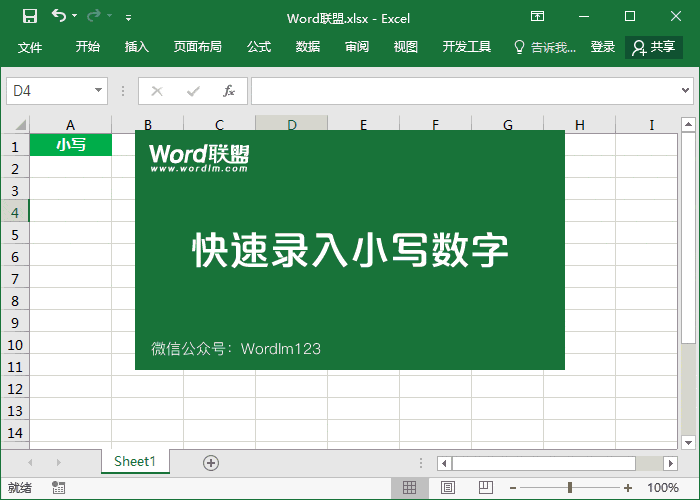
Task: Open the 视图 tab
Action: (x=406, y=46)
